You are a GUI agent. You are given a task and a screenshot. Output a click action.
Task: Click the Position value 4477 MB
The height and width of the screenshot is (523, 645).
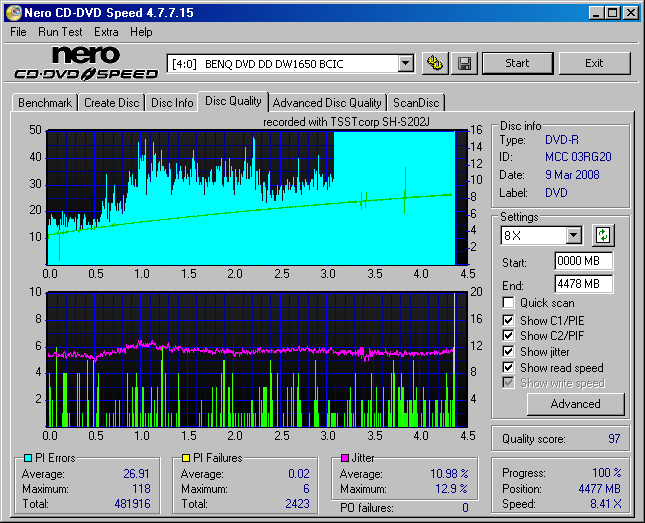tap(599, 489)
